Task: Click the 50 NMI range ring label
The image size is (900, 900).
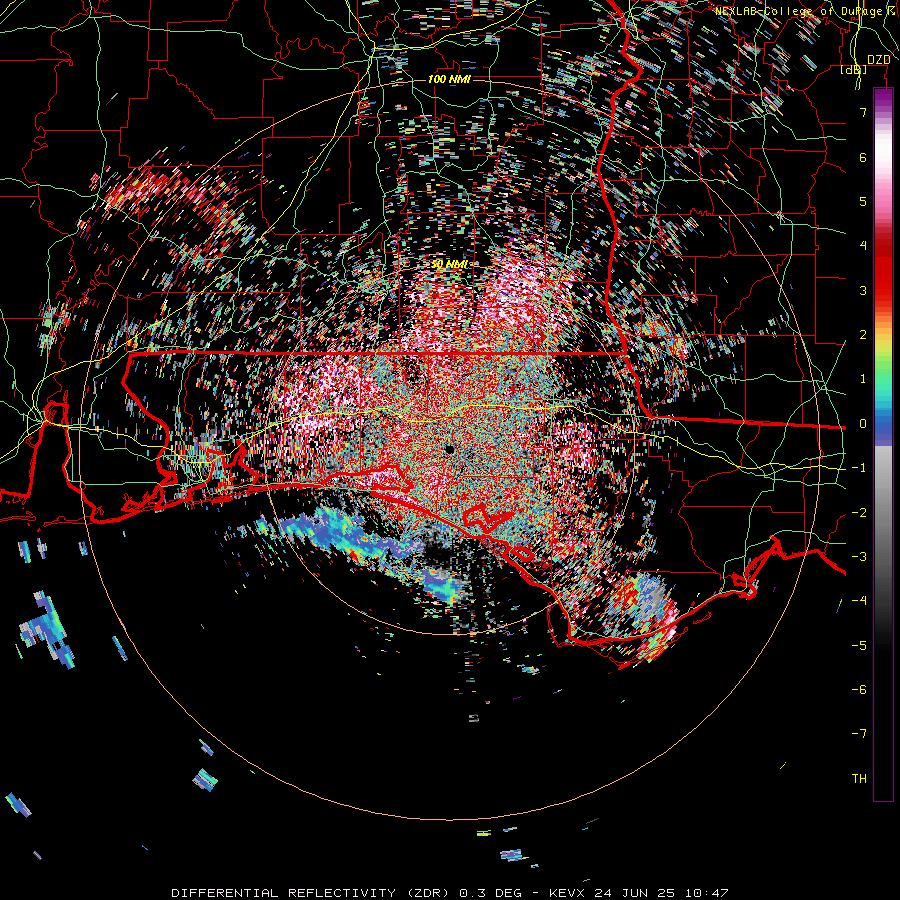Action: click(x=449, y=264)
